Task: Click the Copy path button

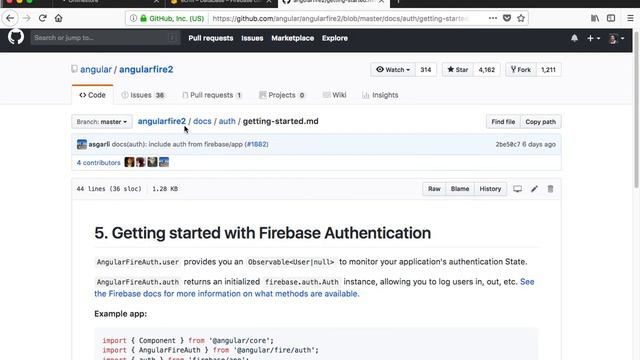Action: (x=540, y=122)
